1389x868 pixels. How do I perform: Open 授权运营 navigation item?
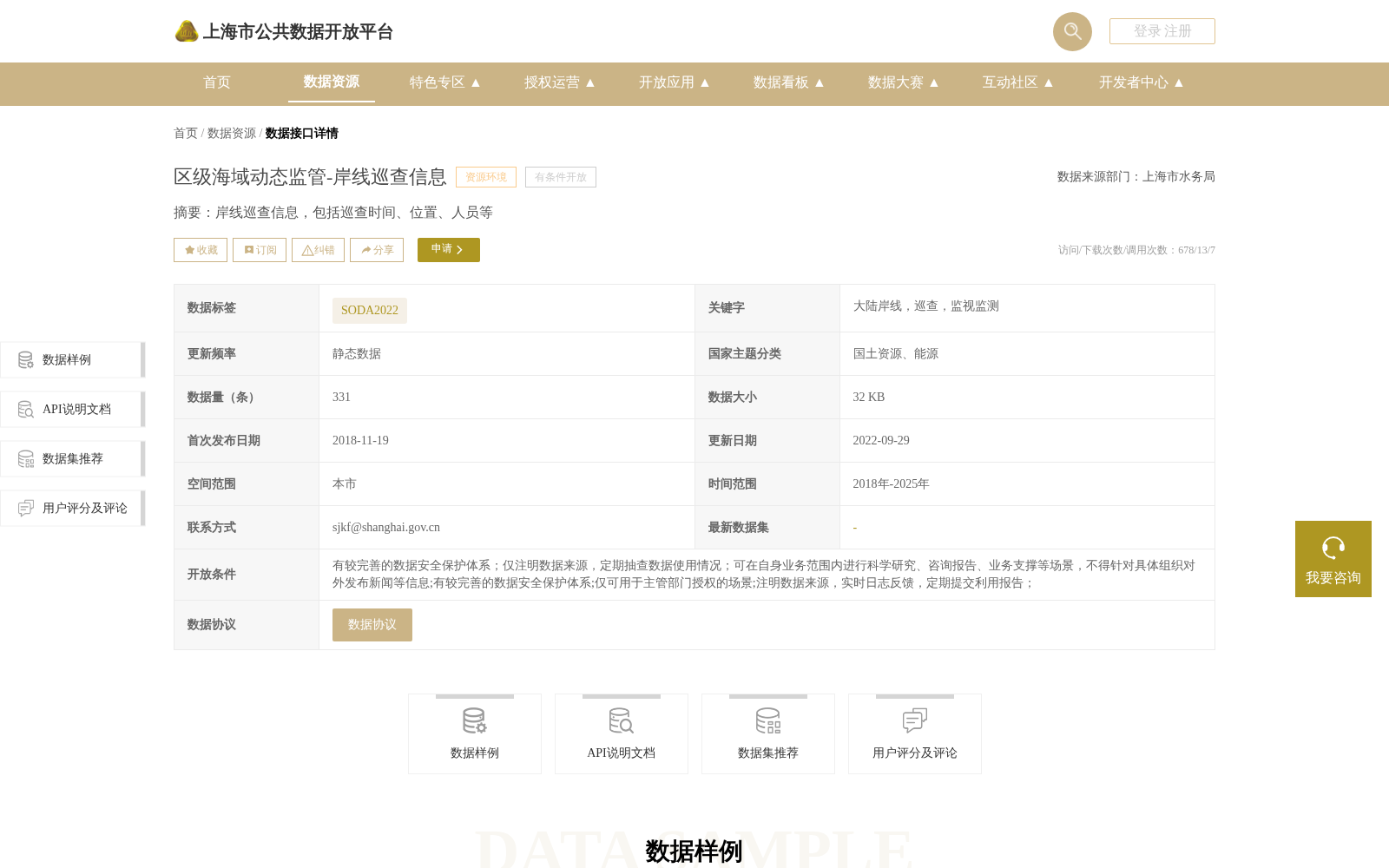[x=552, y=82]
